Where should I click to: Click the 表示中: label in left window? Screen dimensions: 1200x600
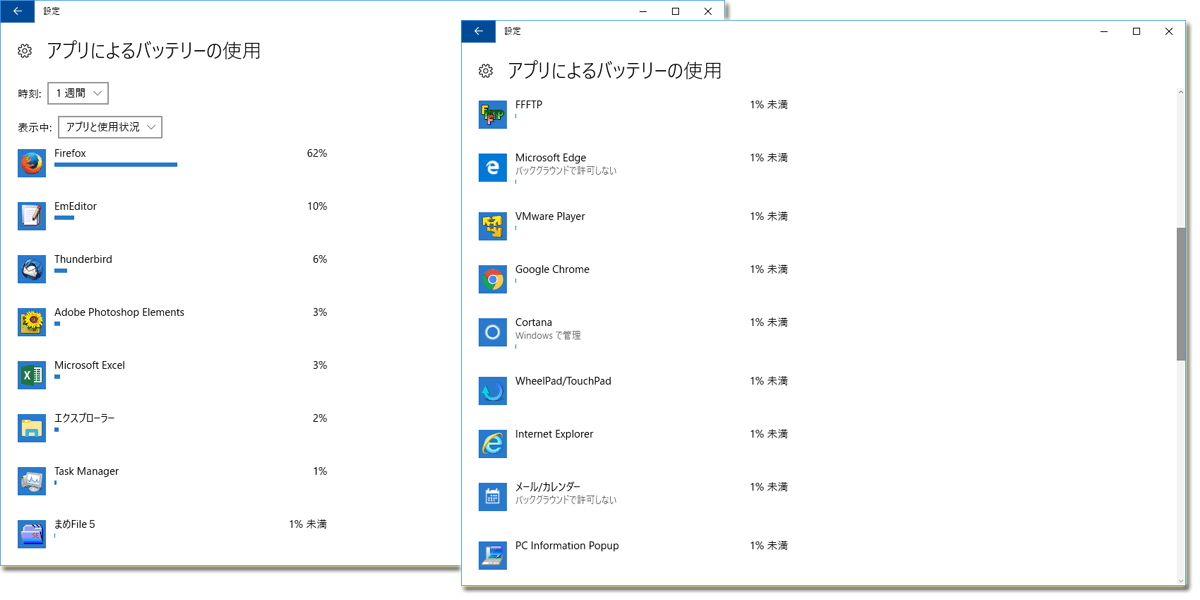click(x=35, y=128)
